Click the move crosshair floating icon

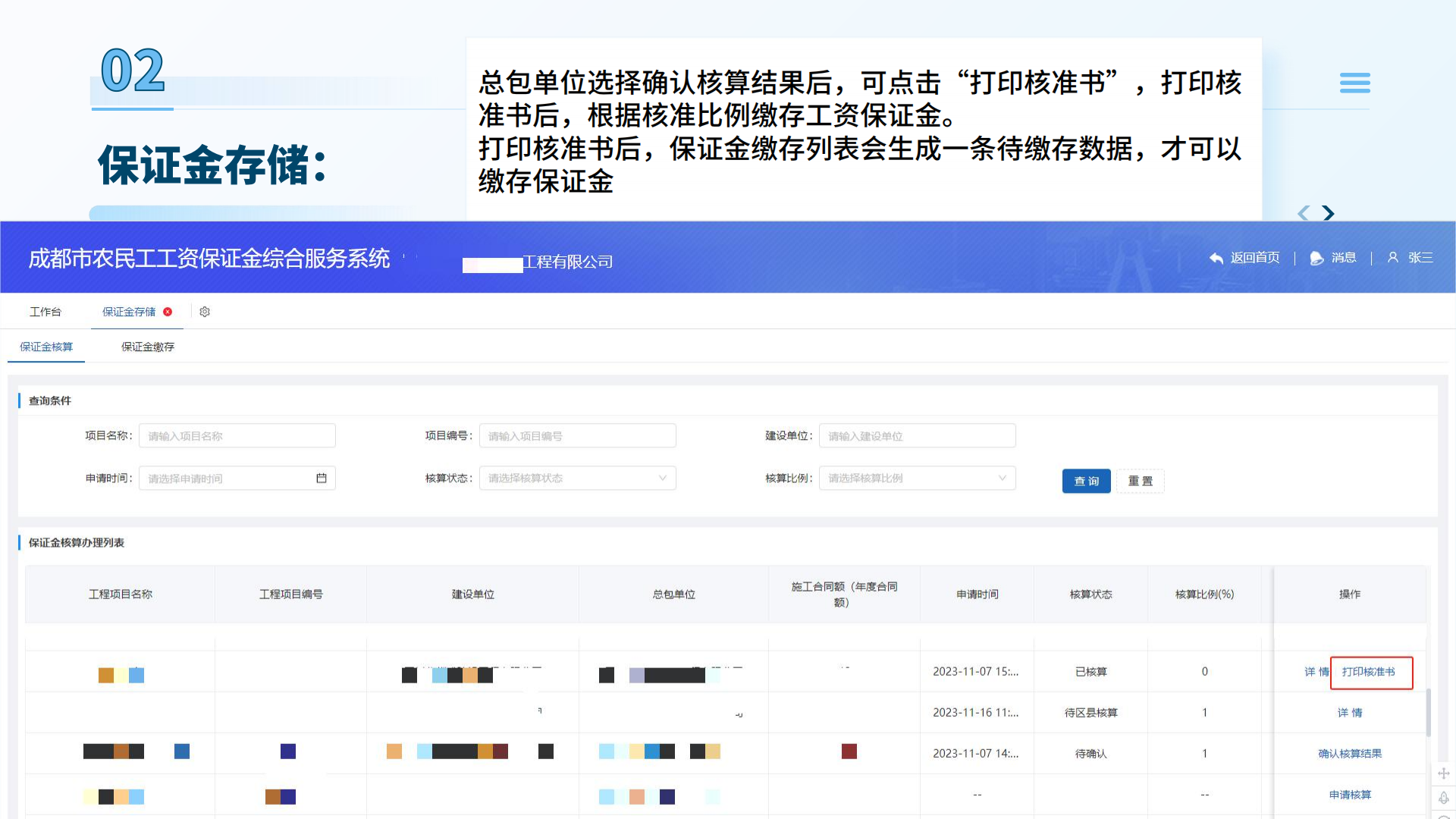[x=1444, y=773]
